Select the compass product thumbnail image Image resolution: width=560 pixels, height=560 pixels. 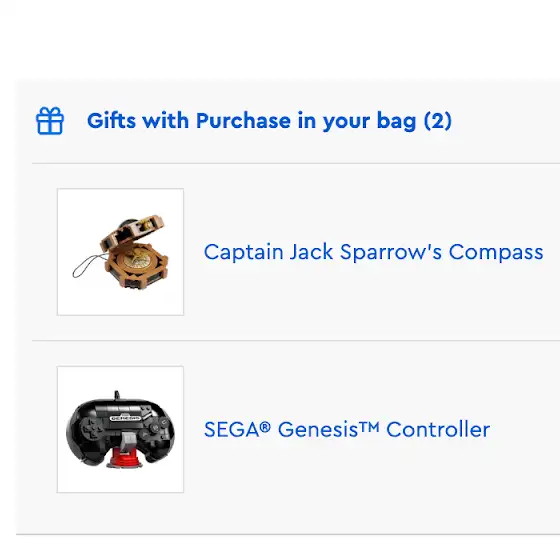tap(120, 252)
